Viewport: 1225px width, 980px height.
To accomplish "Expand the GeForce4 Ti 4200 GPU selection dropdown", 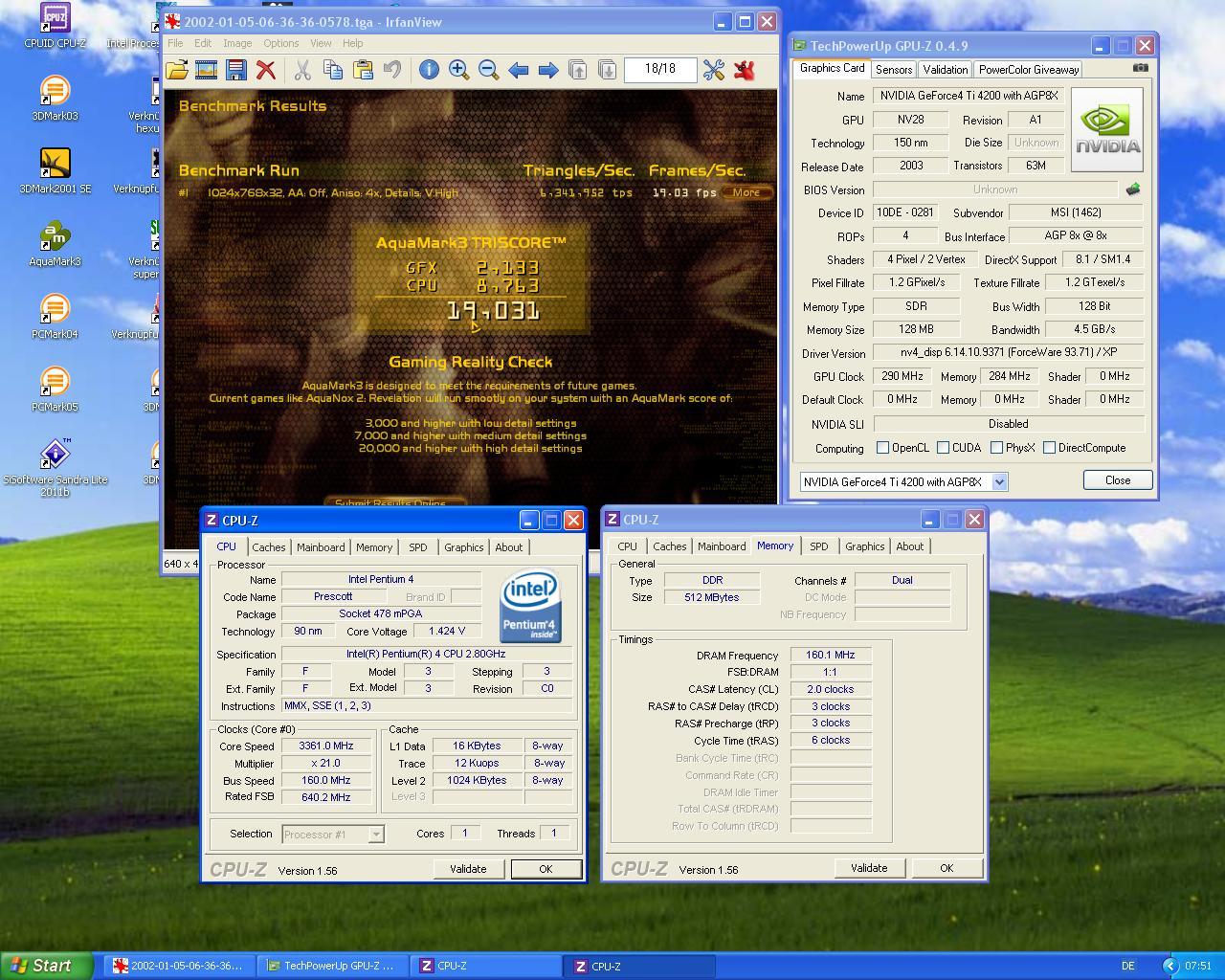I will pyautogui.click(x=999, y=482).
